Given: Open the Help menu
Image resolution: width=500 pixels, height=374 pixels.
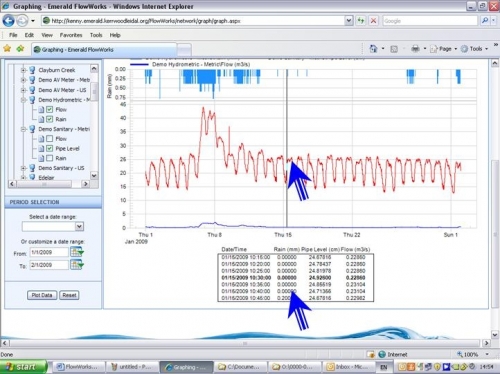Looking at the screenshot, I should tap(115, 35).
